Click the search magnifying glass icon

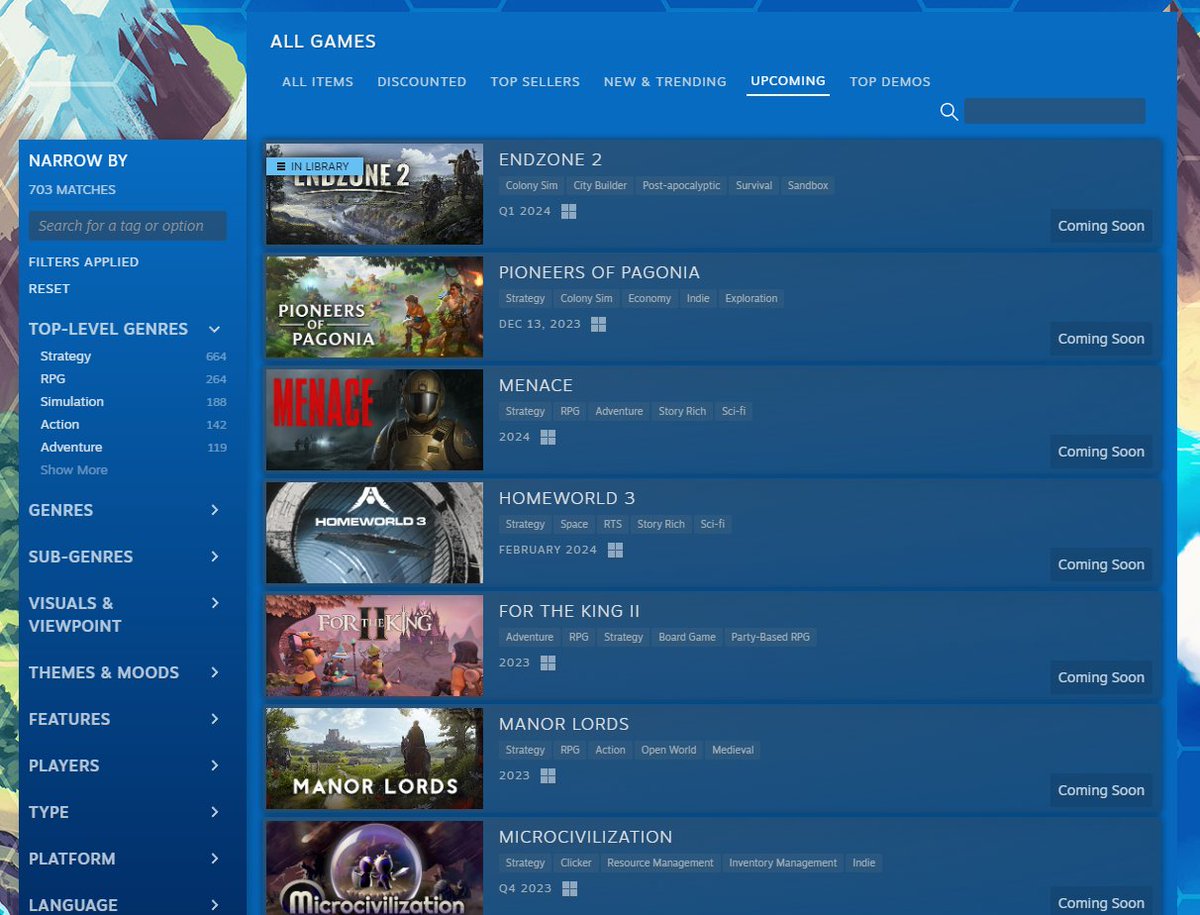(948, 112)
